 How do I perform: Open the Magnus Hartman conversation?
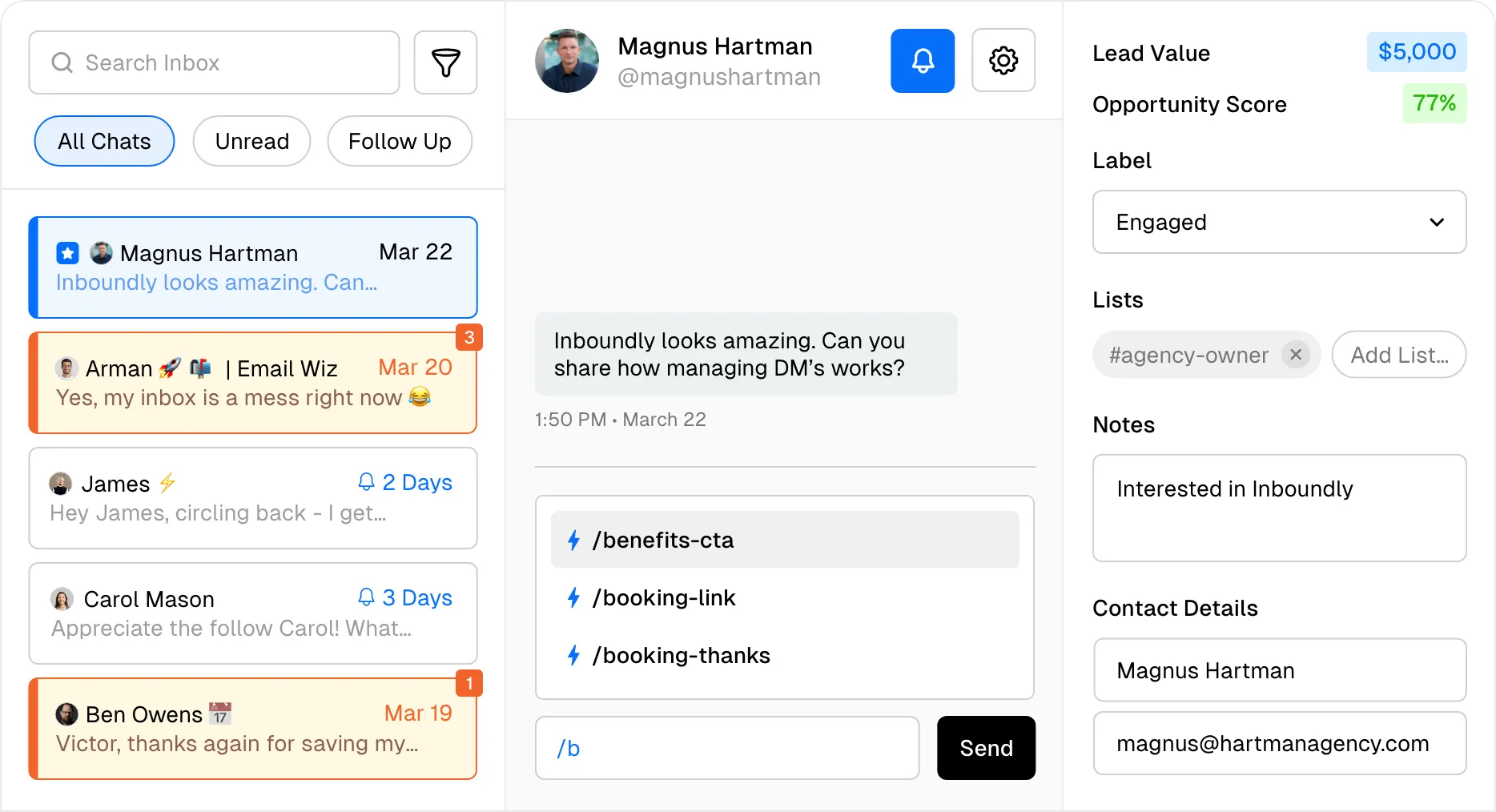[253, 267]
